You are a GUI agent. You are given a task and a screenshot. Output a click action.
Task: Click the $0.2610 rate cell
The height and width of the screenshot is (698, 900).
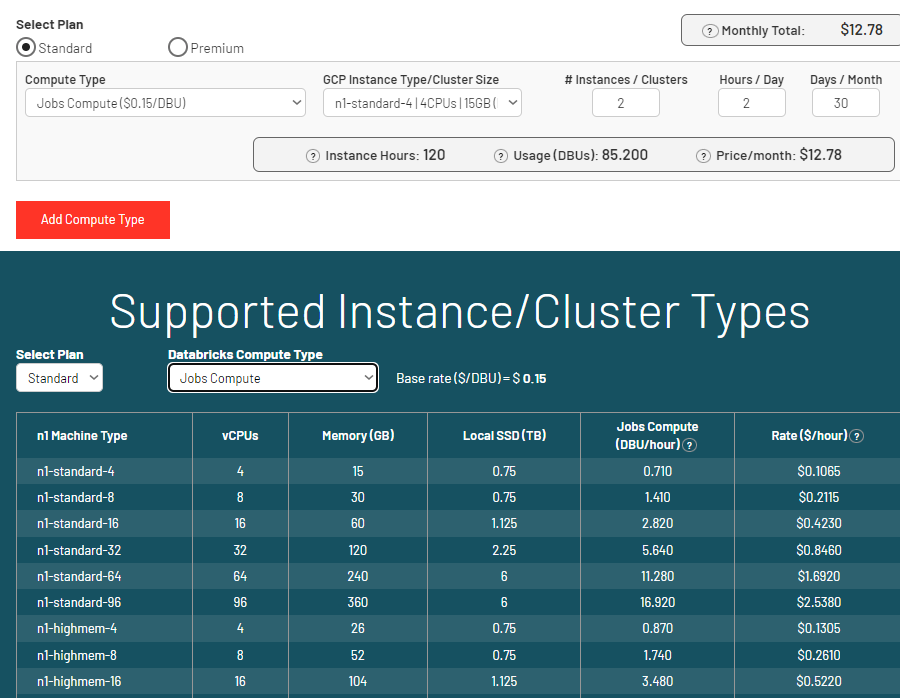[818, 655]
